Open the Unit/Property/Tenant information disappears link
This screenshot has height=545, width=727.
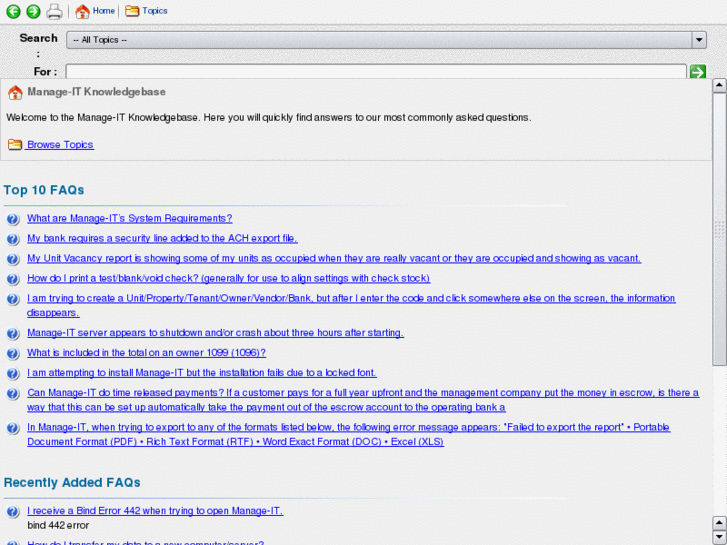tap(351, 305)
